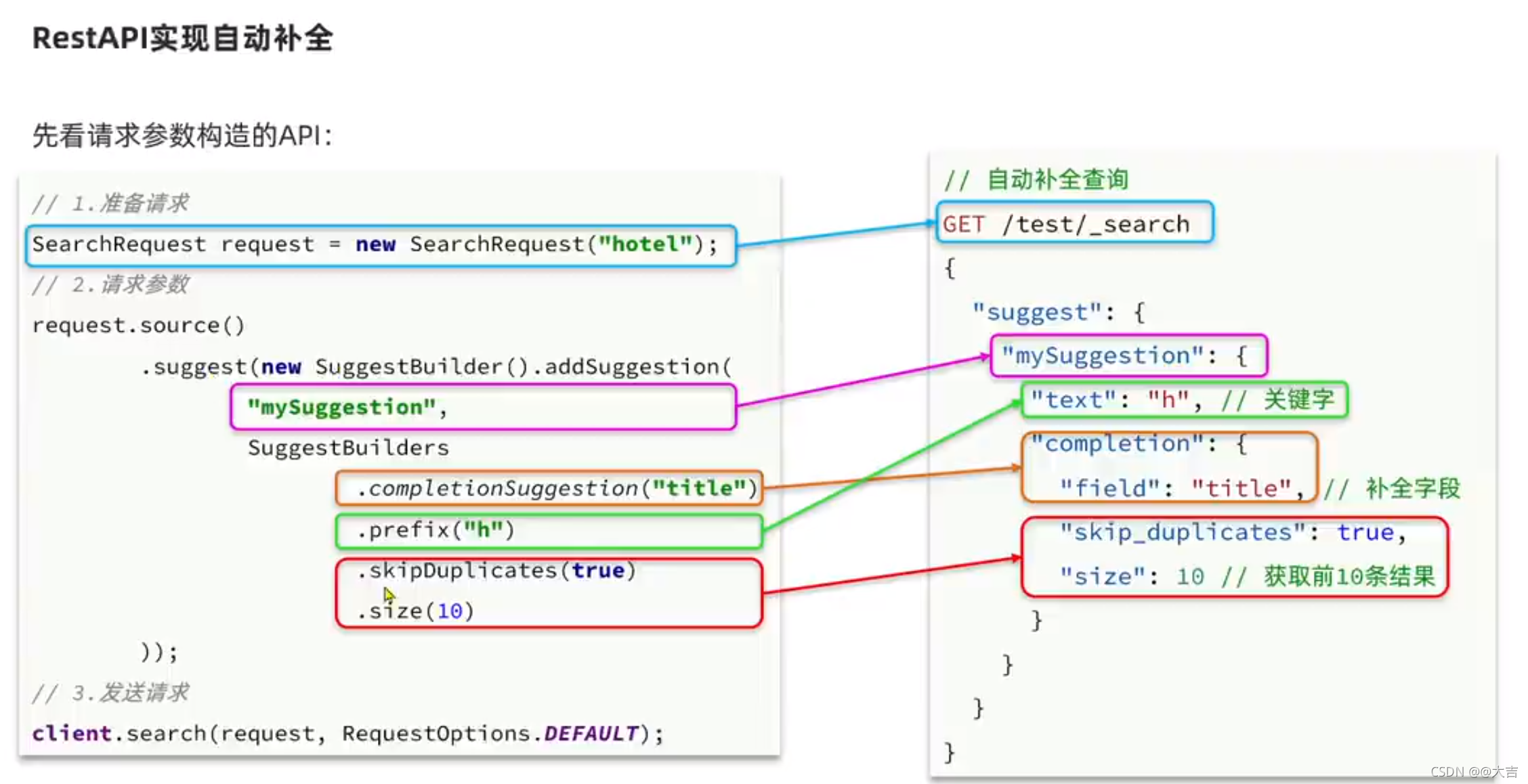Click the closing "));" line

(x=159, y=652)
